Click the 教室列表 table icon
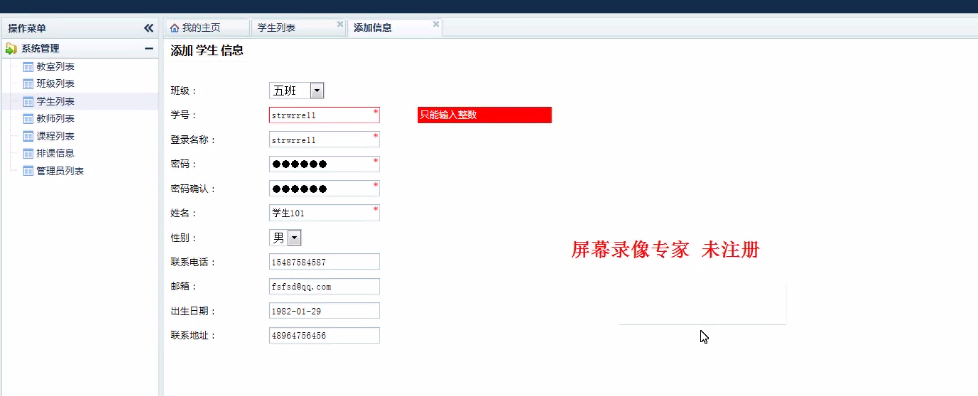 pos(28,67)
